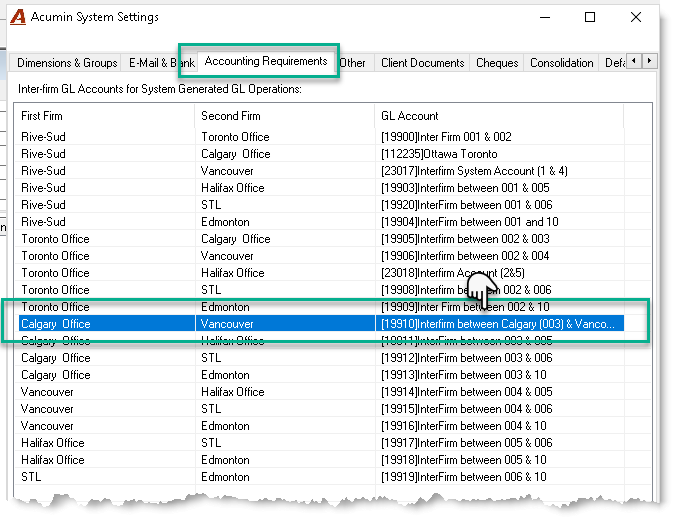
Task: Click [19913]InterFirm between 003 & 10
Action: tap(464, 375)
